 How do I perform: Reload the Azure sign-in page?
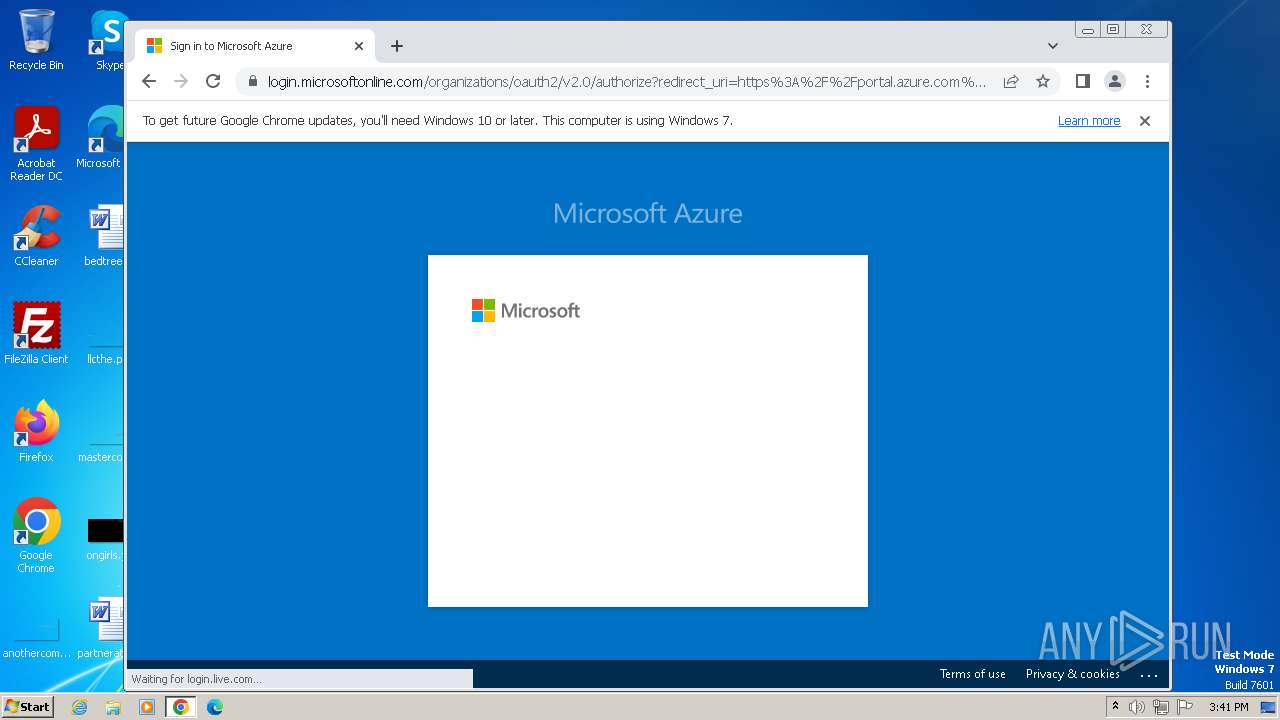pos(213,81)
